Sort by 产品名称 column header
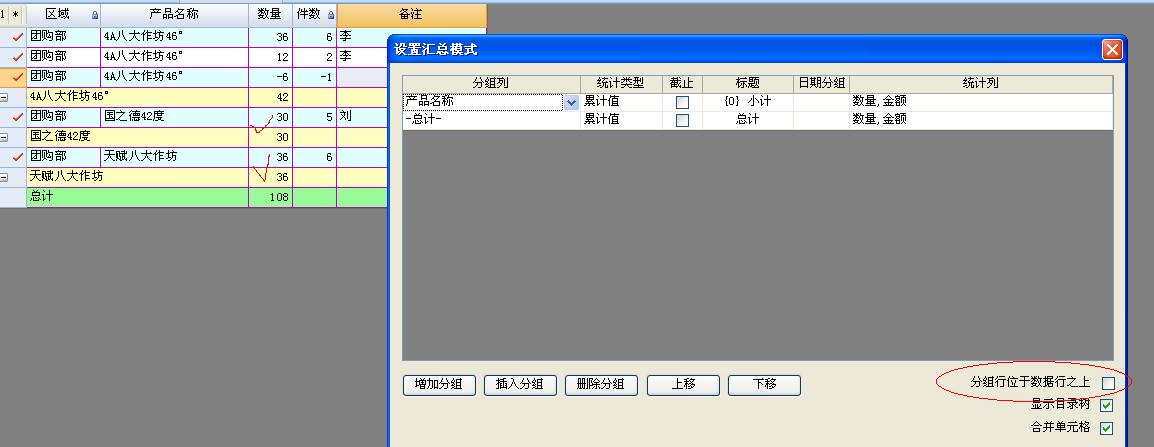This screenshot has height=447, width=1154. tap(174, 15)
